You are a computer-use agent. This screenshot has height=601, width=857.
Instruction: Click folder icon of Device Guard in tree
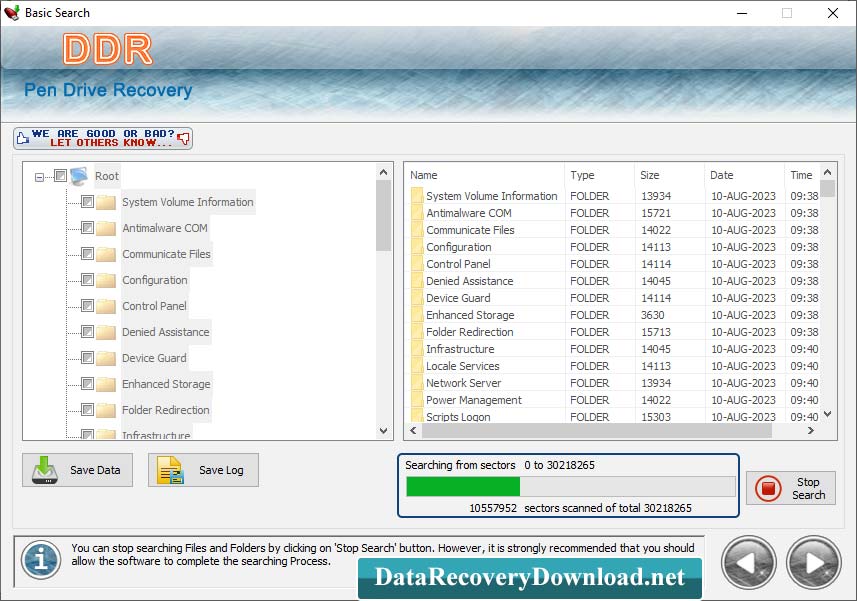tap(106, 358)
